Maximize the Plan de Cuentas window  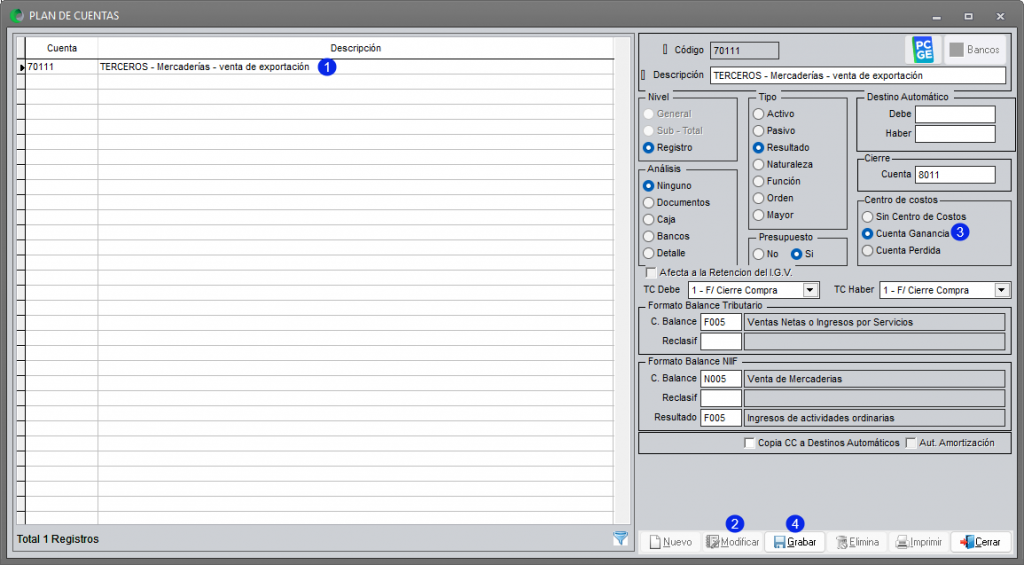pyautogui.click(x=968, y=16)
